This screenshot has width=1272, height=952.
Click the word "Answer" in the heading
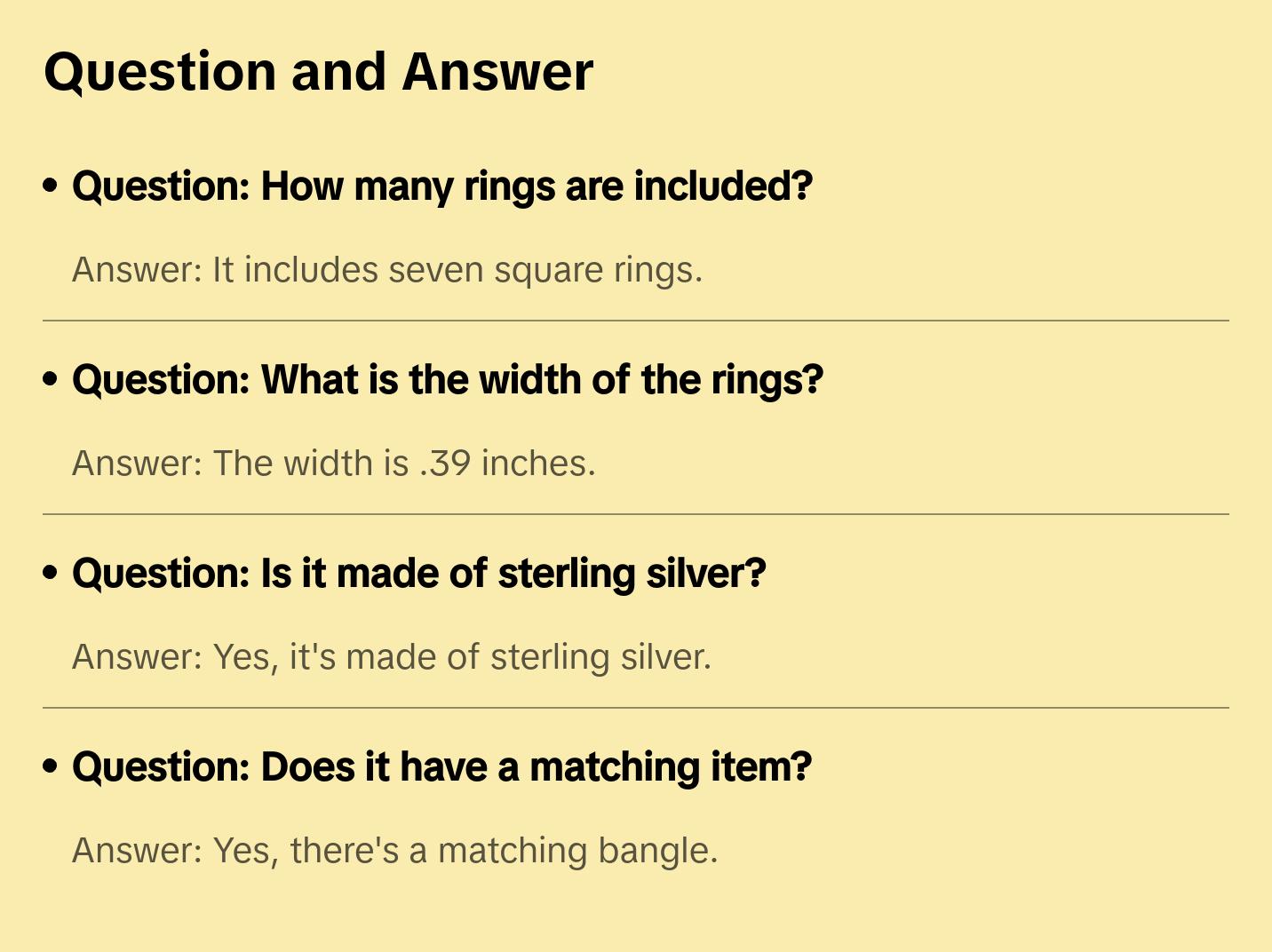tap(497, 71)
